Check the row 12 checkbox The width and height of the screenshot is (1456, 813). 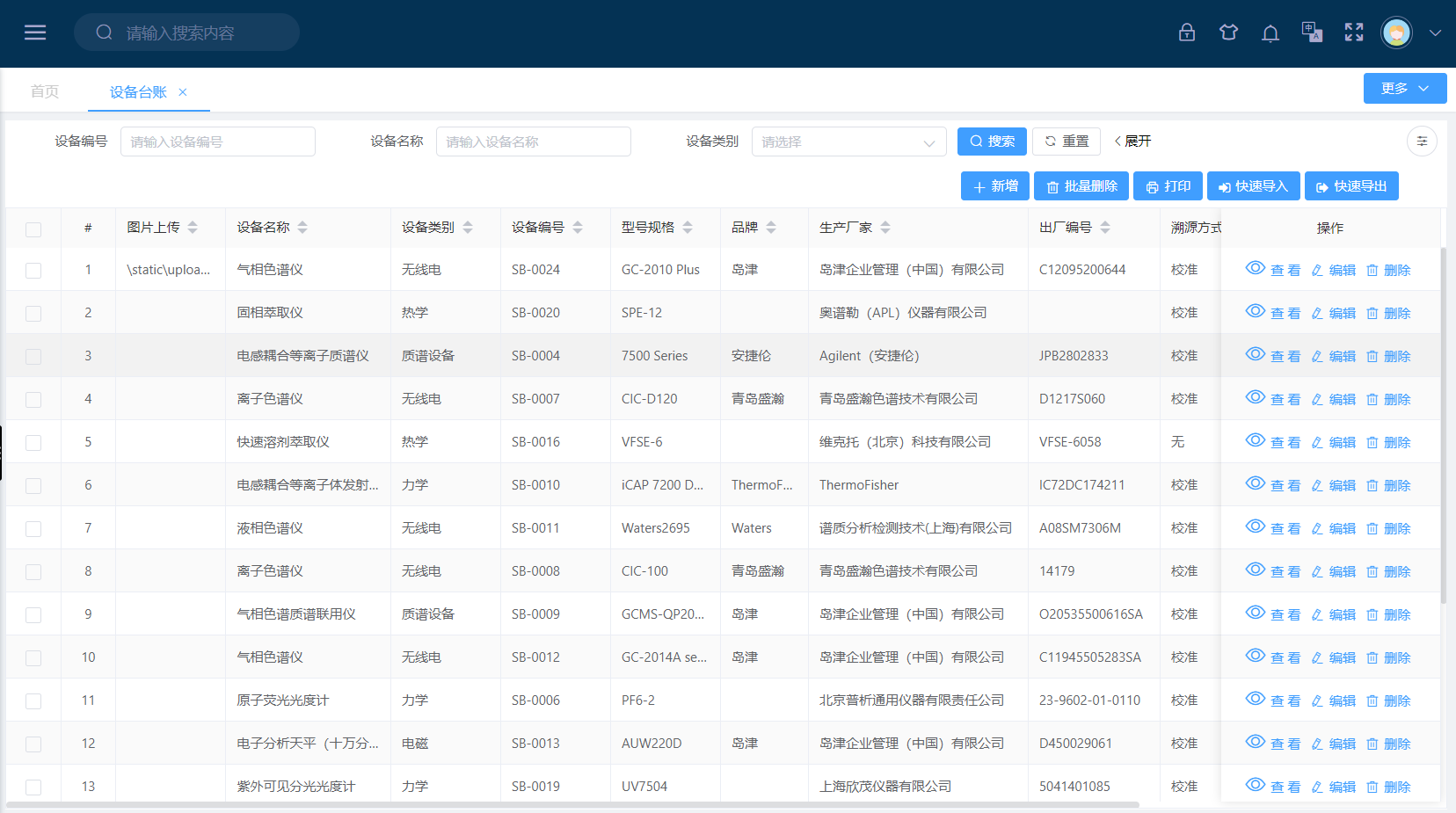pyautogui.click(x=33, y=744)
